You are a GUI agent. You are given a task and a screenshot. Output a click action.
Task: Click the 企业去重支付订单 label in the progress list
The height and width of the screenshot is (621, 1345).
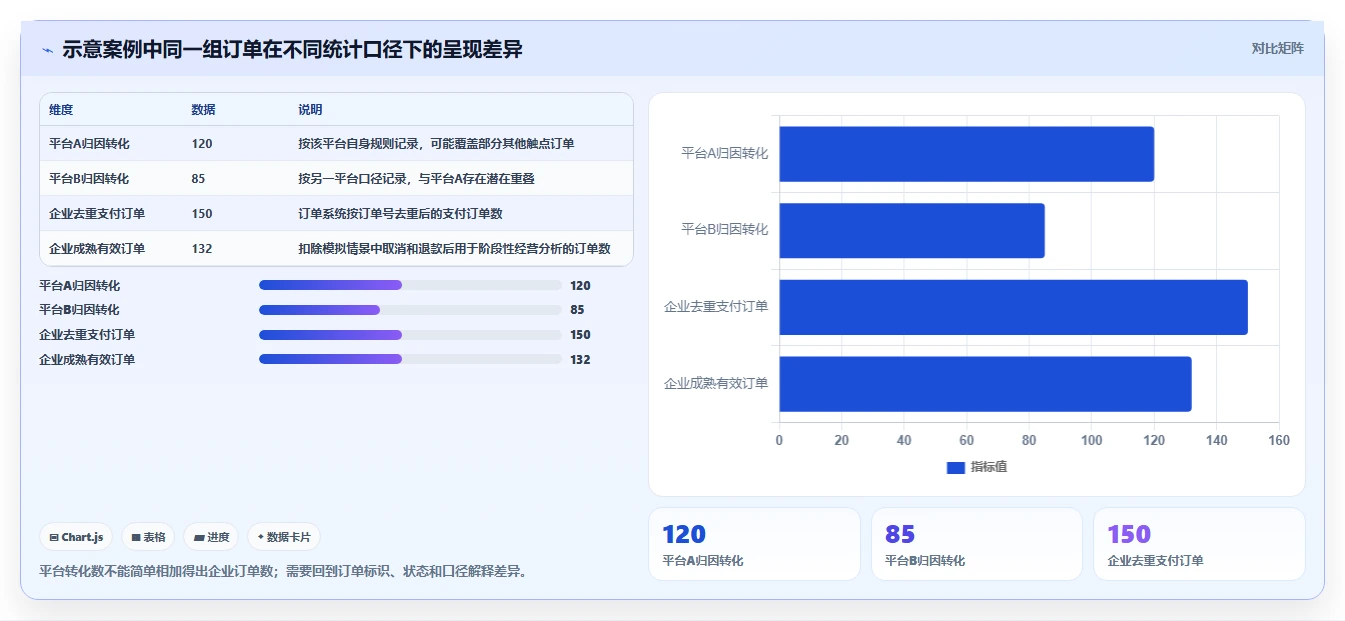pos(87,335)
